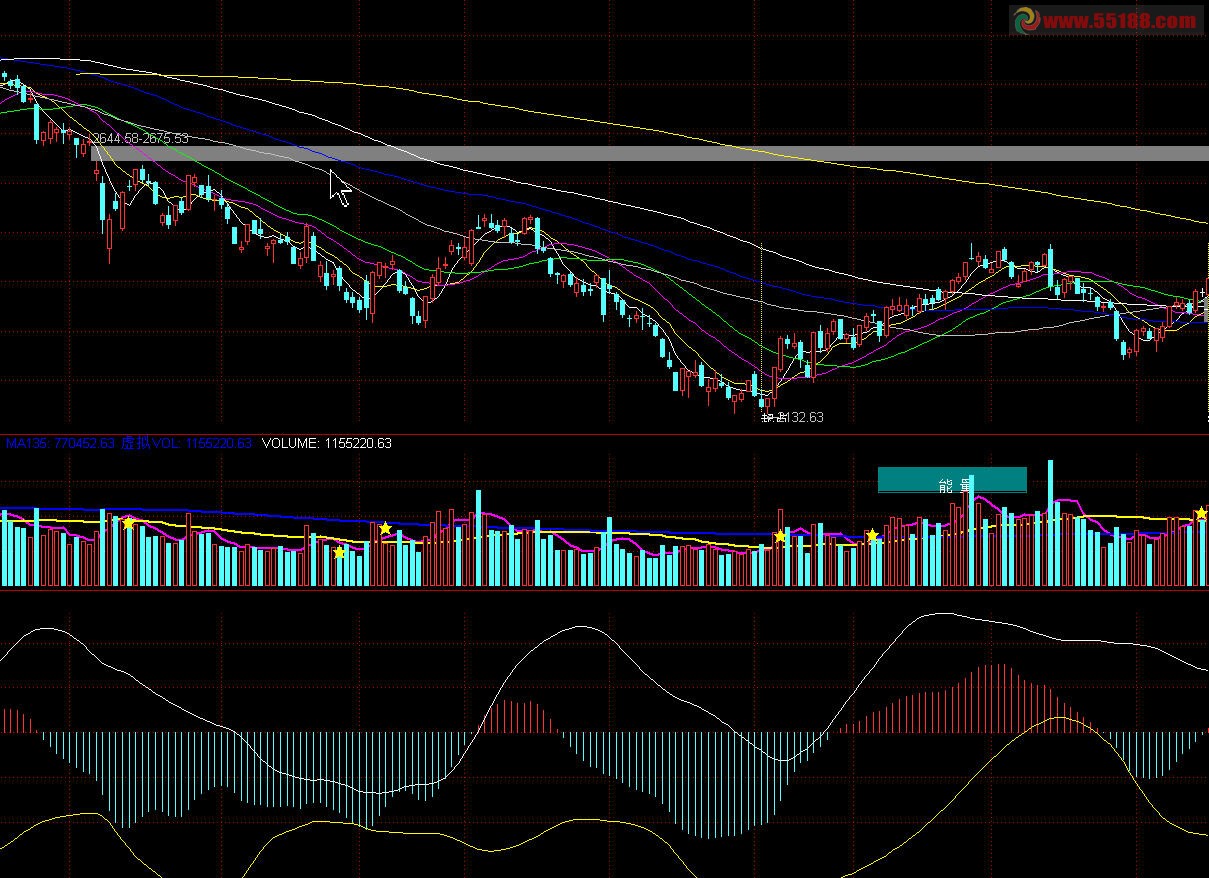Click the 2644.58-2675.53 price range label
Screen dimensions: 1209x878
click(x=140, y=138)
